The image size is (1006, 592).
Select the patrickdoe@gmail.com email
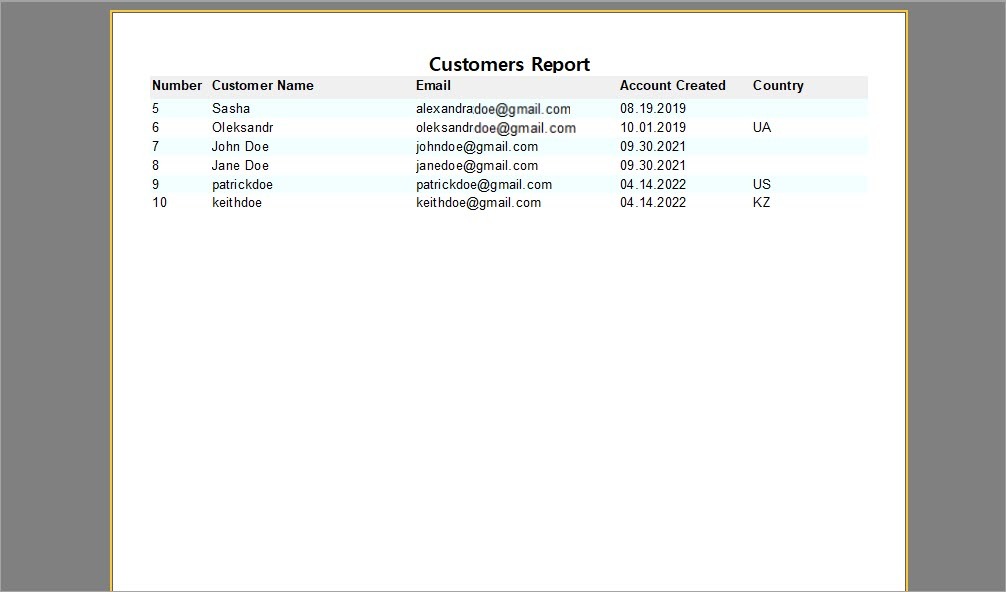click(x=484, y=184)
